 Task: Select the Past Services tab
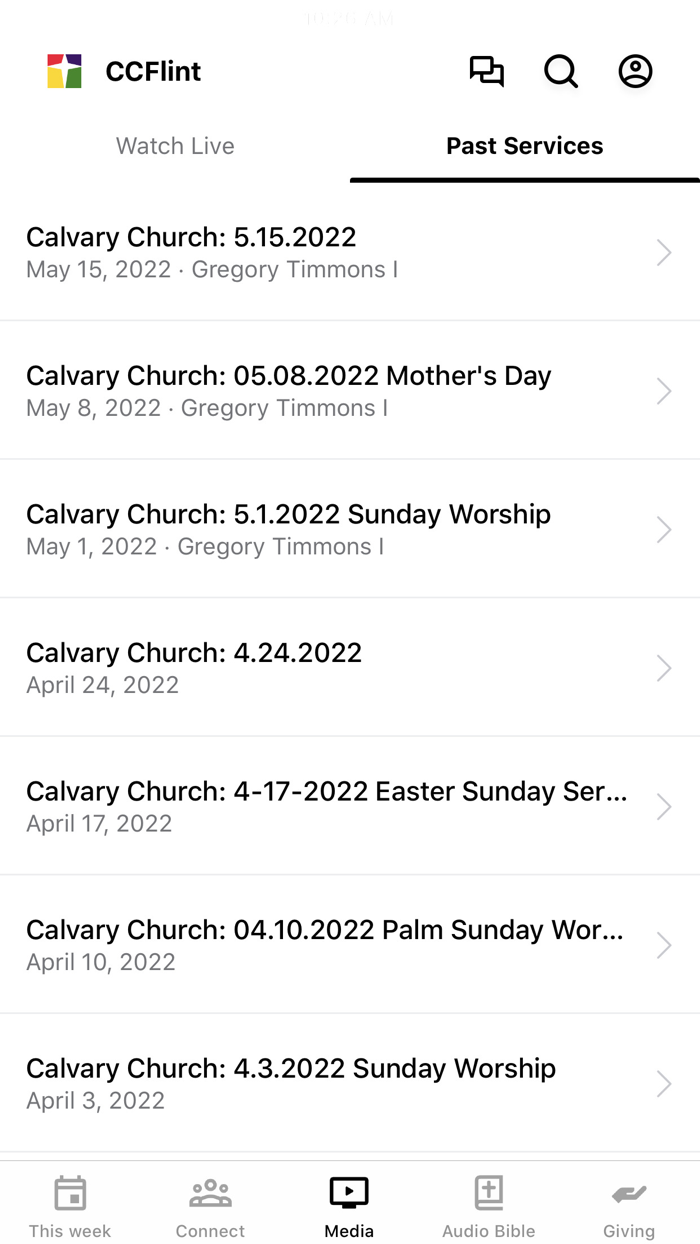pos(524,146)
